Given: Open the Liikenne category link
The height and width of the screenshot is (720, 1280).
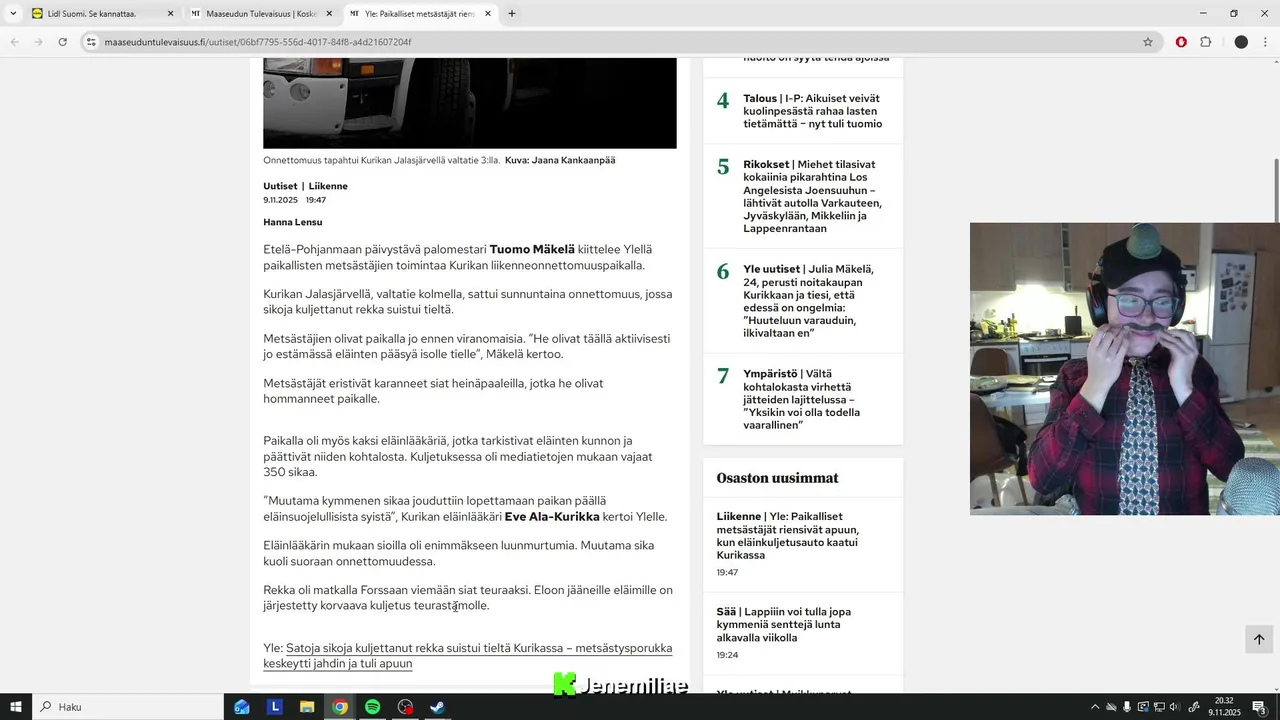Looking at the screenshot, I should tap(328, 186).
